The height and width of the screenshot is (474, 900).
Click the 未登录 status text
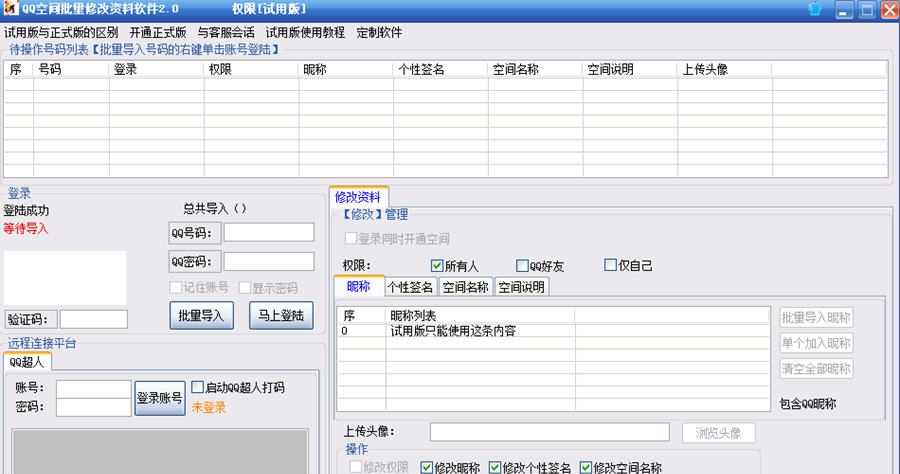tap(209, 407)
